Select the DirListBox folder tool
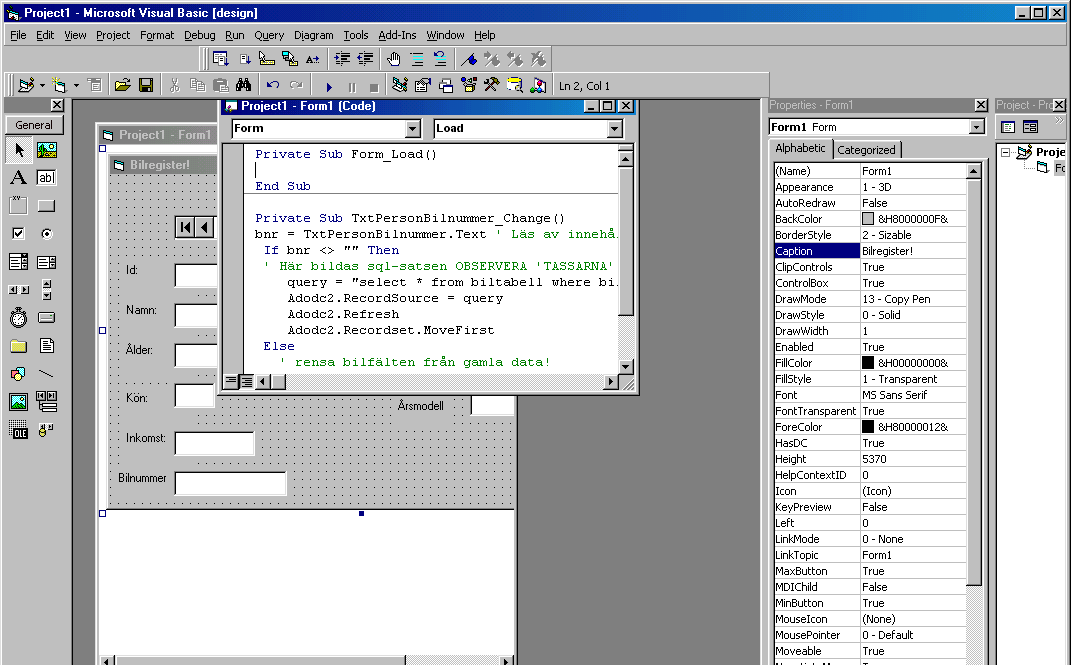 click(18, 345)
